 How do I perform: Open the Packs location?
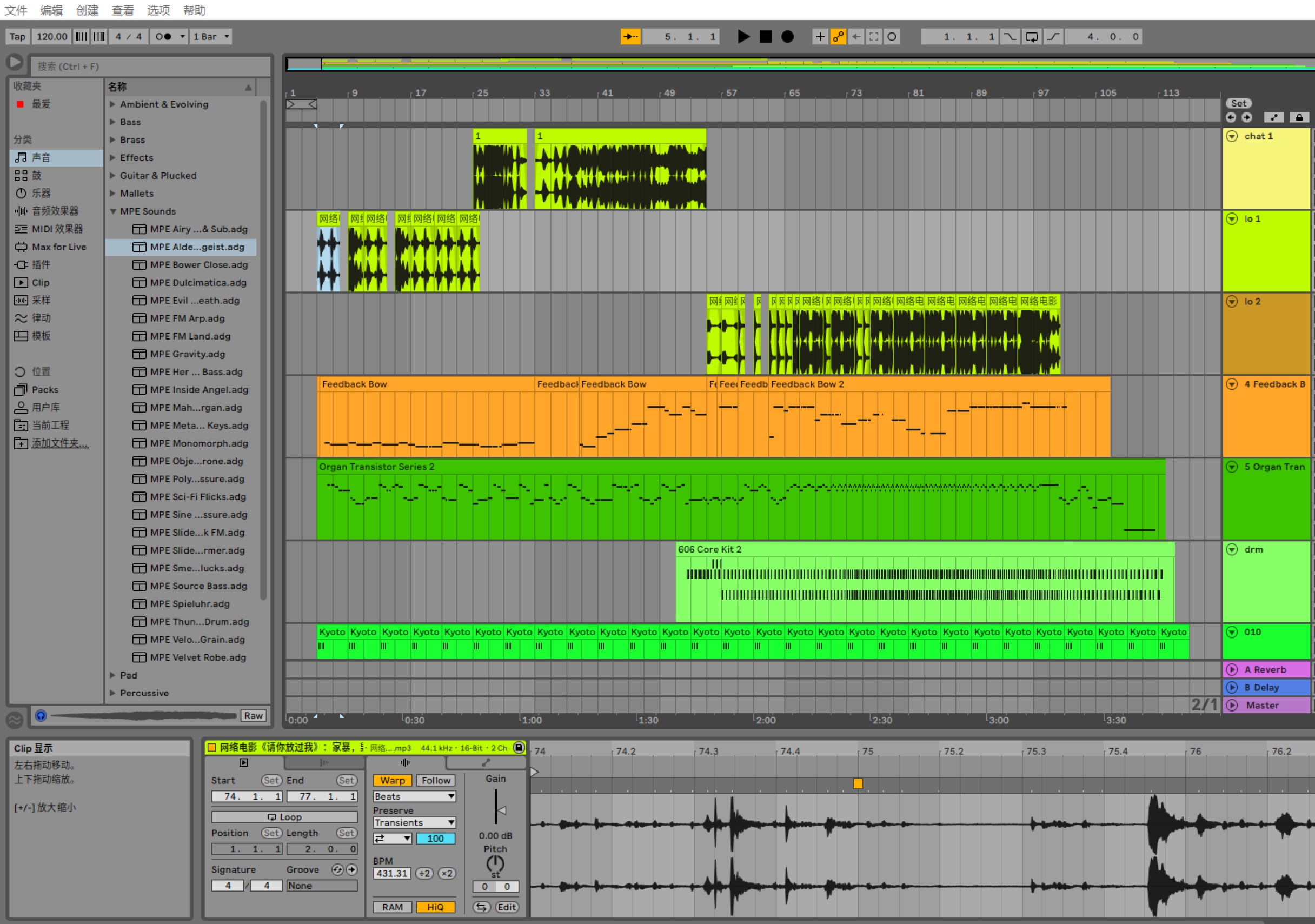[x=56, y=389]
